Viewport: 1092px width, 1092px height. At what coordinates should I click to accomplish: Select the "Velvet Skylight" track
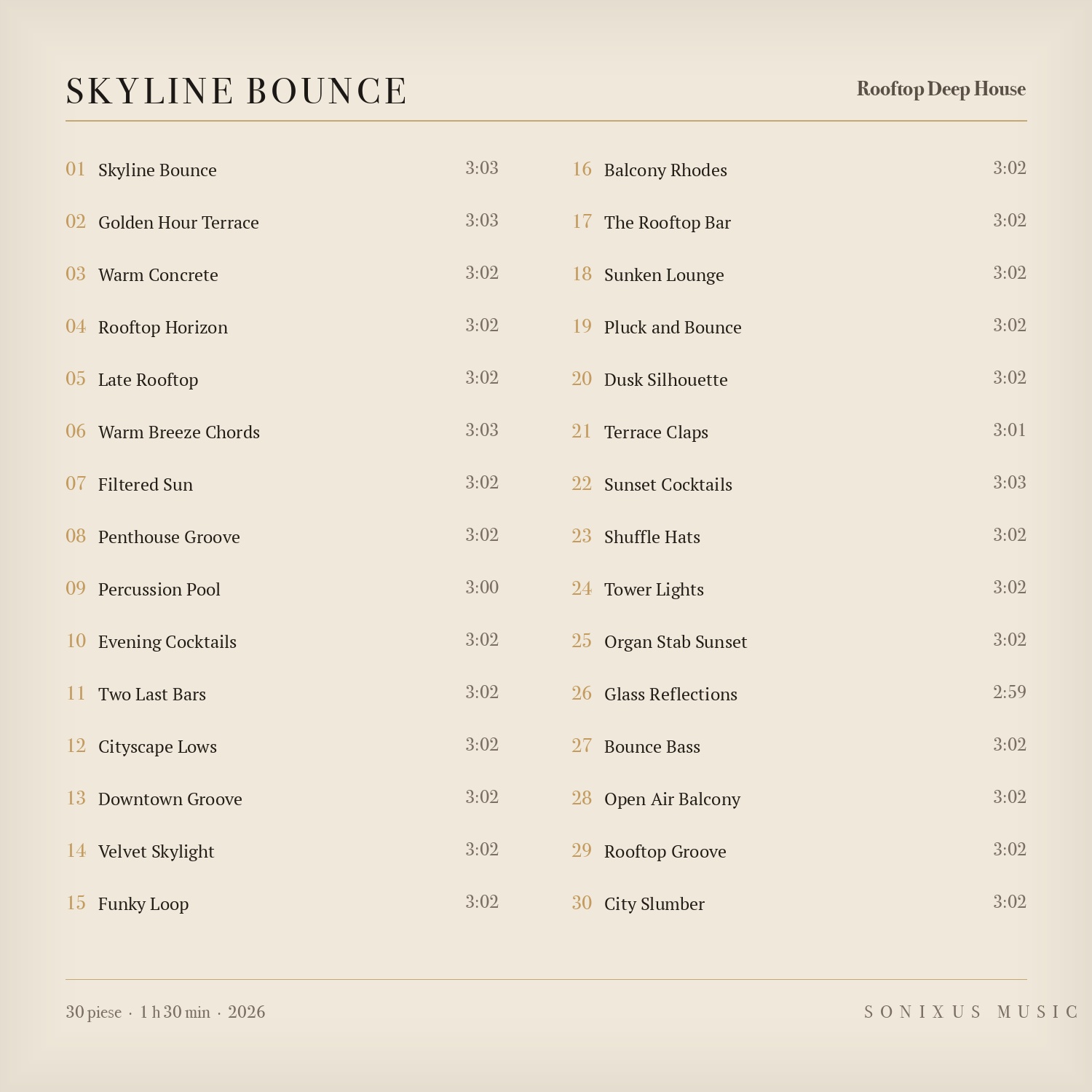[x=156, y=852]
